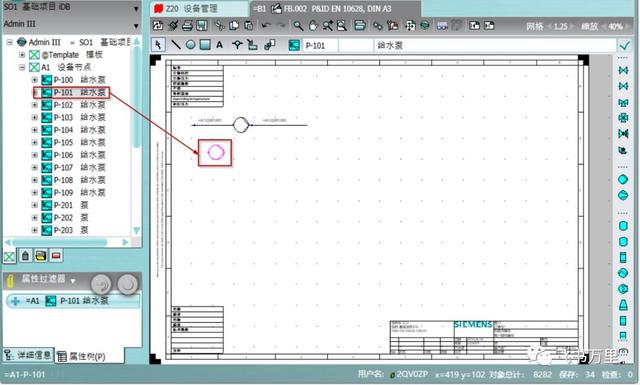Open the 属性过滤器 dropdown arrow
Screen dimensions: 640x385
point(73,281)
